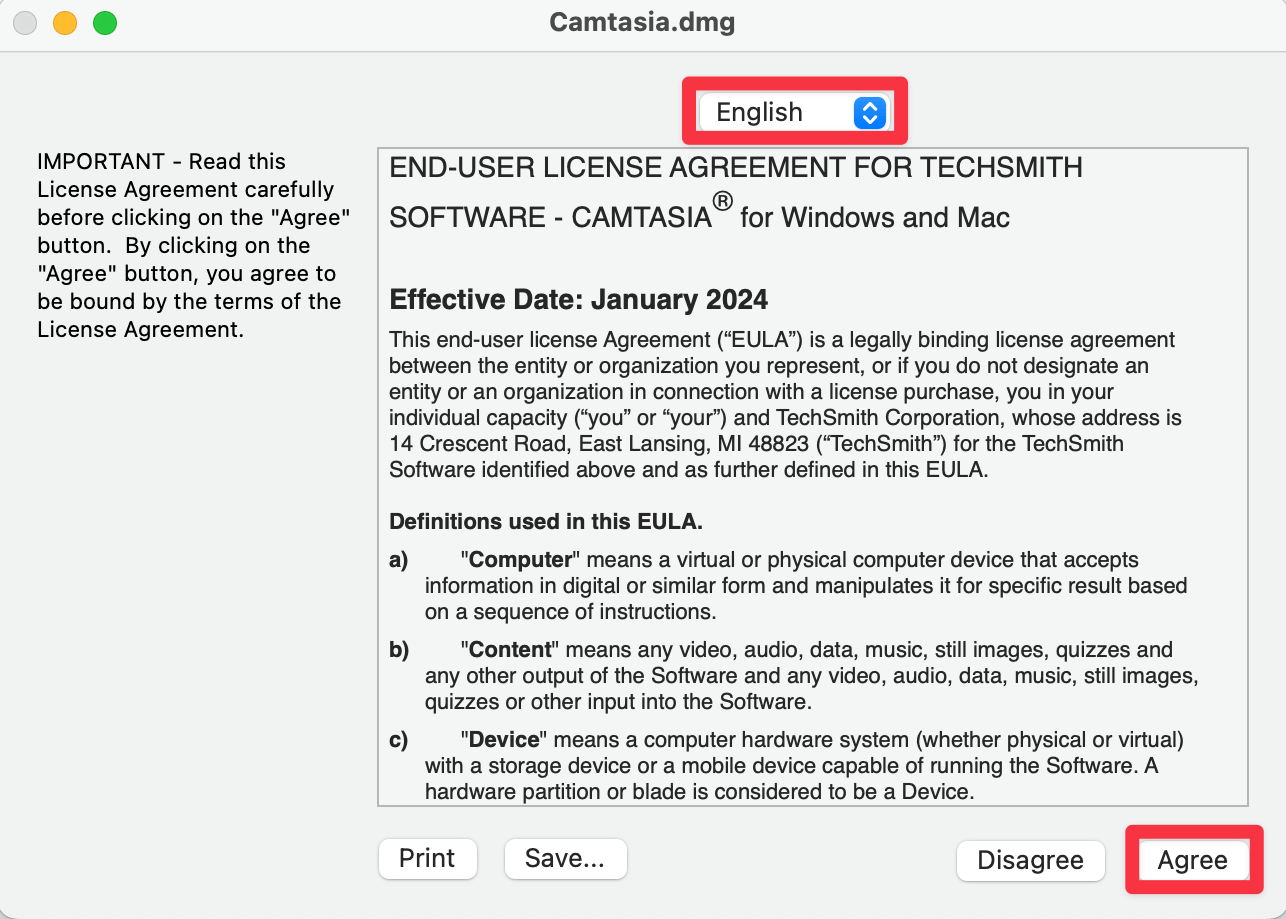Click the a) list marker
The image size is (1286, 919).
pyautogui.click(x=399, y=560)
